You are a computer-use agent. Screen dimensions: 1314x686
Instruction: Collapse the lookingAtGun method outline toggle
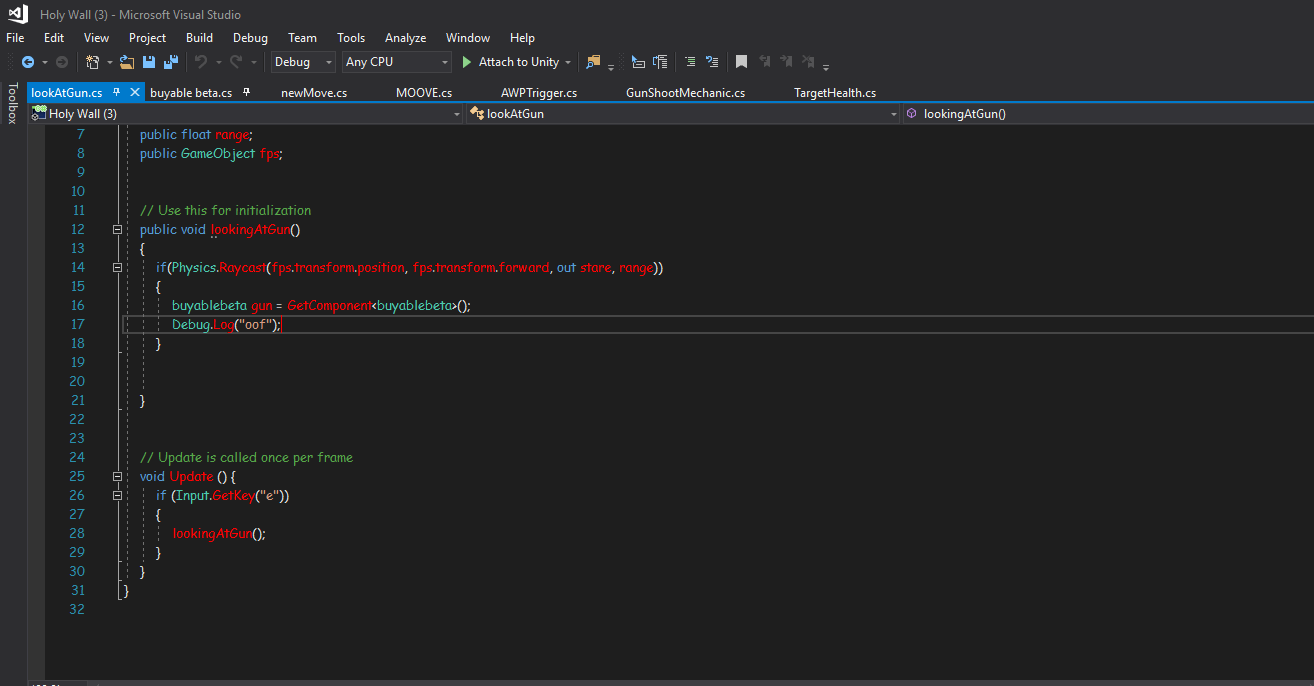117,229
